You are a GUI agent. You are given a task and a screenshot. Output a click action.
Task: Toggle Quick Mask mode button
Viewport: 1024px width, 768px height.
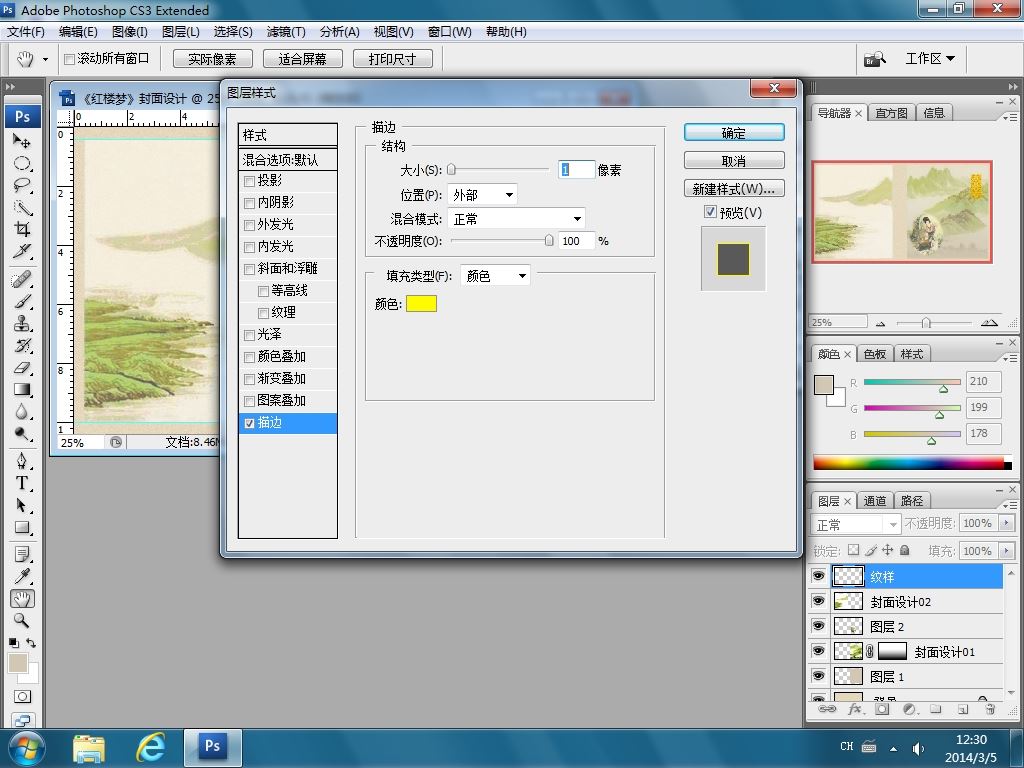(22, 697)
